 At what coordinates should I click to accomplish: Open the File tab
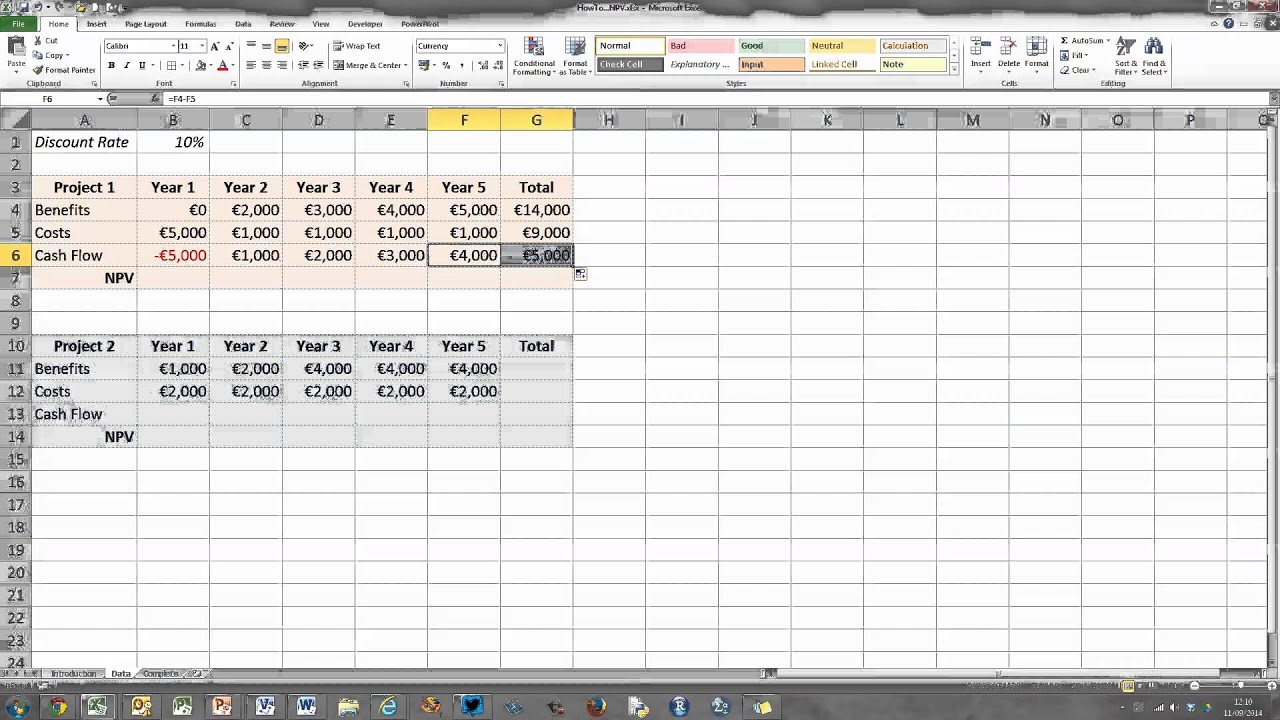tap(18, 24)
